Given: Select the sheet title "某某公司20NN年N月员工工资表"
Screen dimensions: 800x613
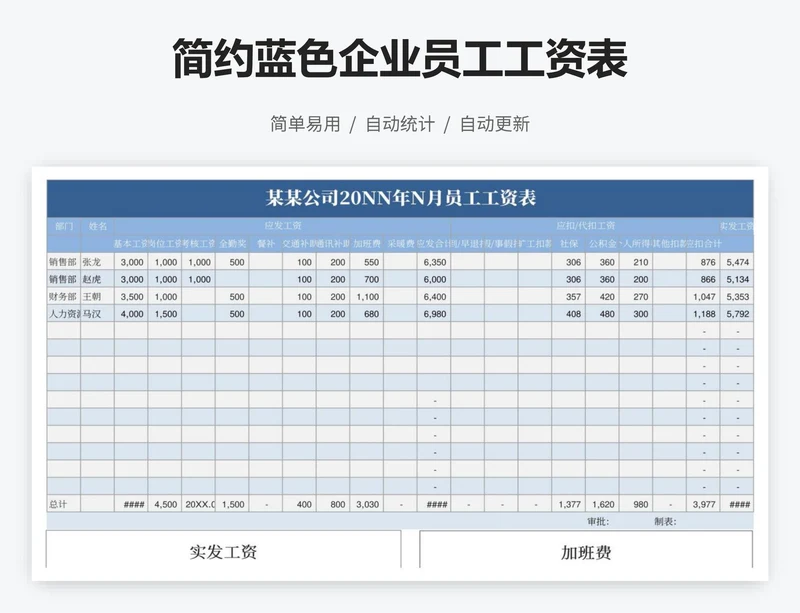Looking at the screenshot, I should (401, 198).
